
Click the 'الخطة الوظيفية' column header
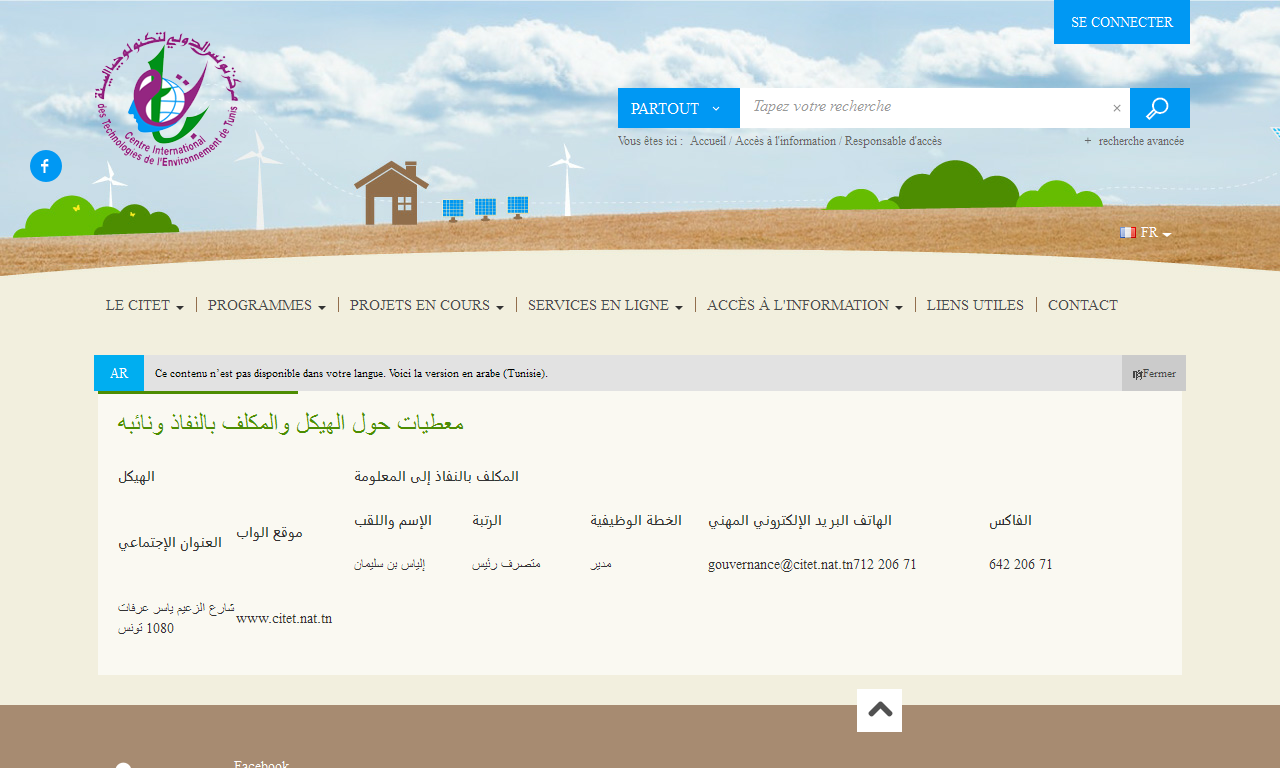coord(636,520)
